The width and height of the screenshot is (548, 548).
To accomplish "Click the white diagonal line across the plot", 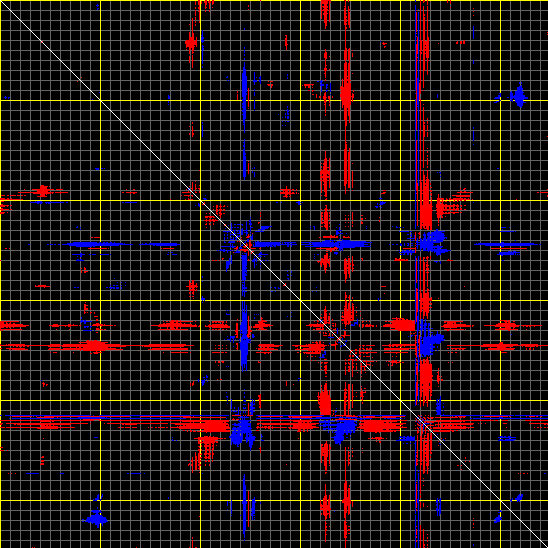I will pos(274,274).
